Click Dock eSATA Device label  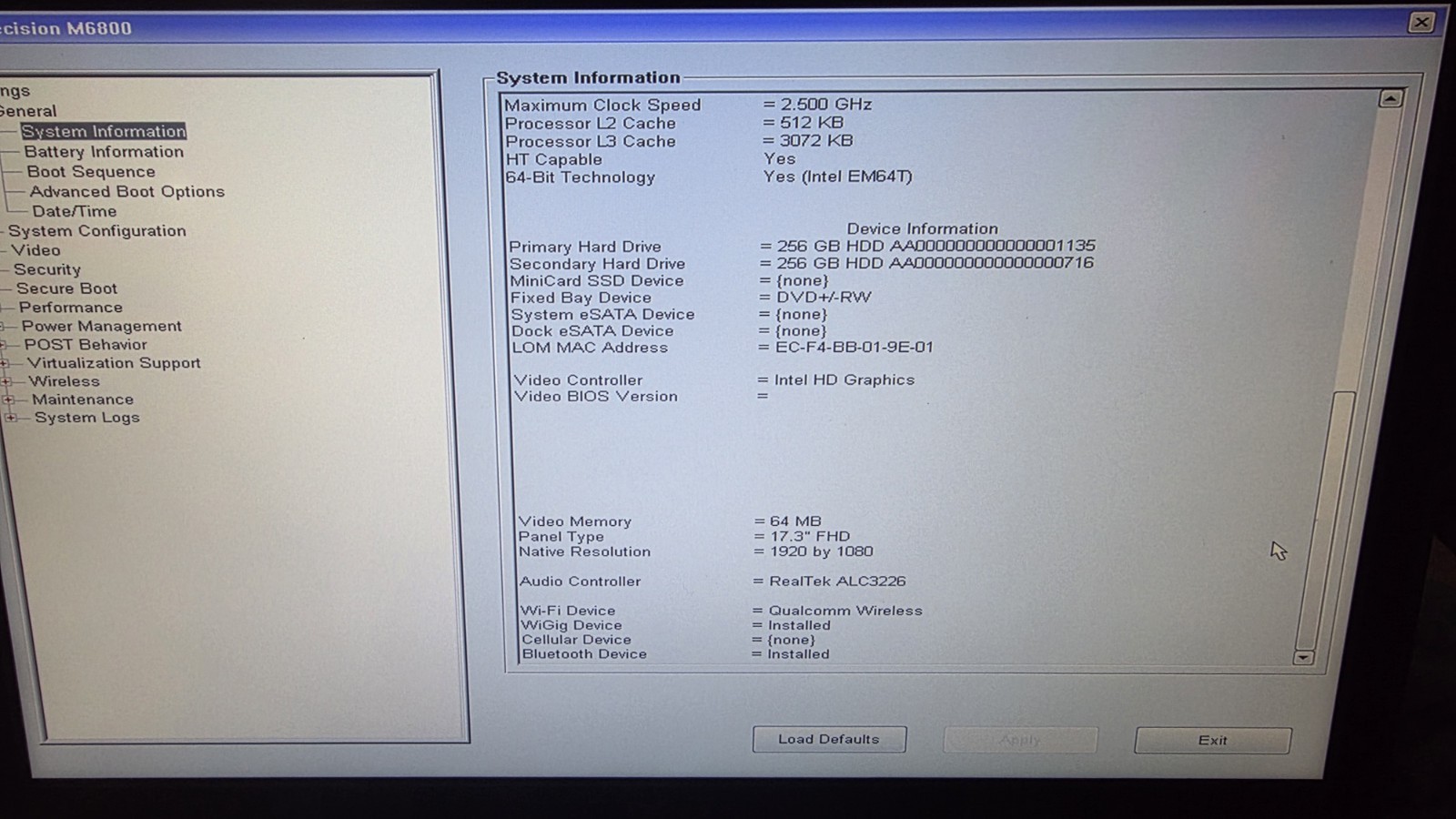592,331
